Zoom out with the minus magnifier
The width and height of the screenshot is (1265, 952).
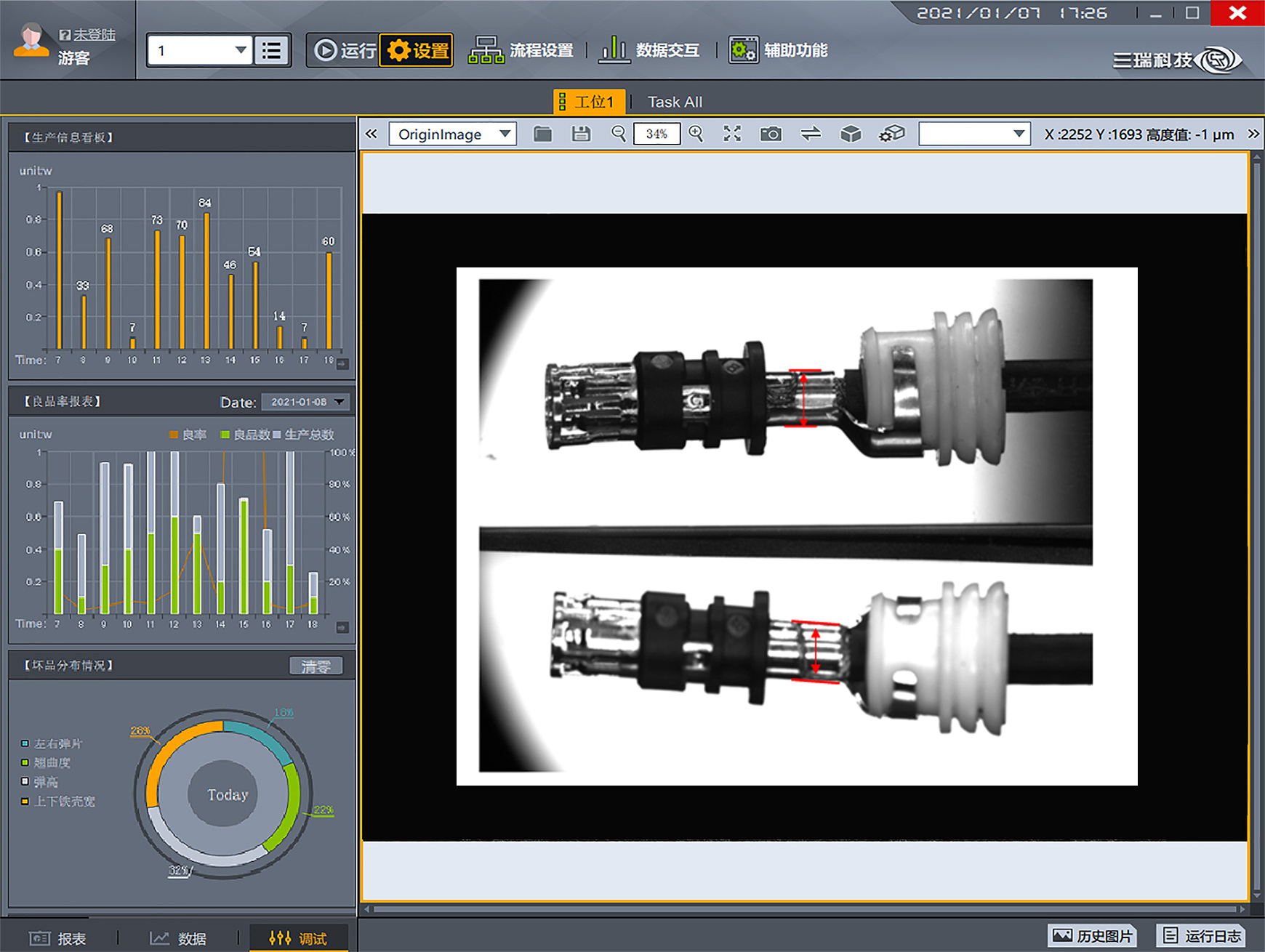pos(619,134)
